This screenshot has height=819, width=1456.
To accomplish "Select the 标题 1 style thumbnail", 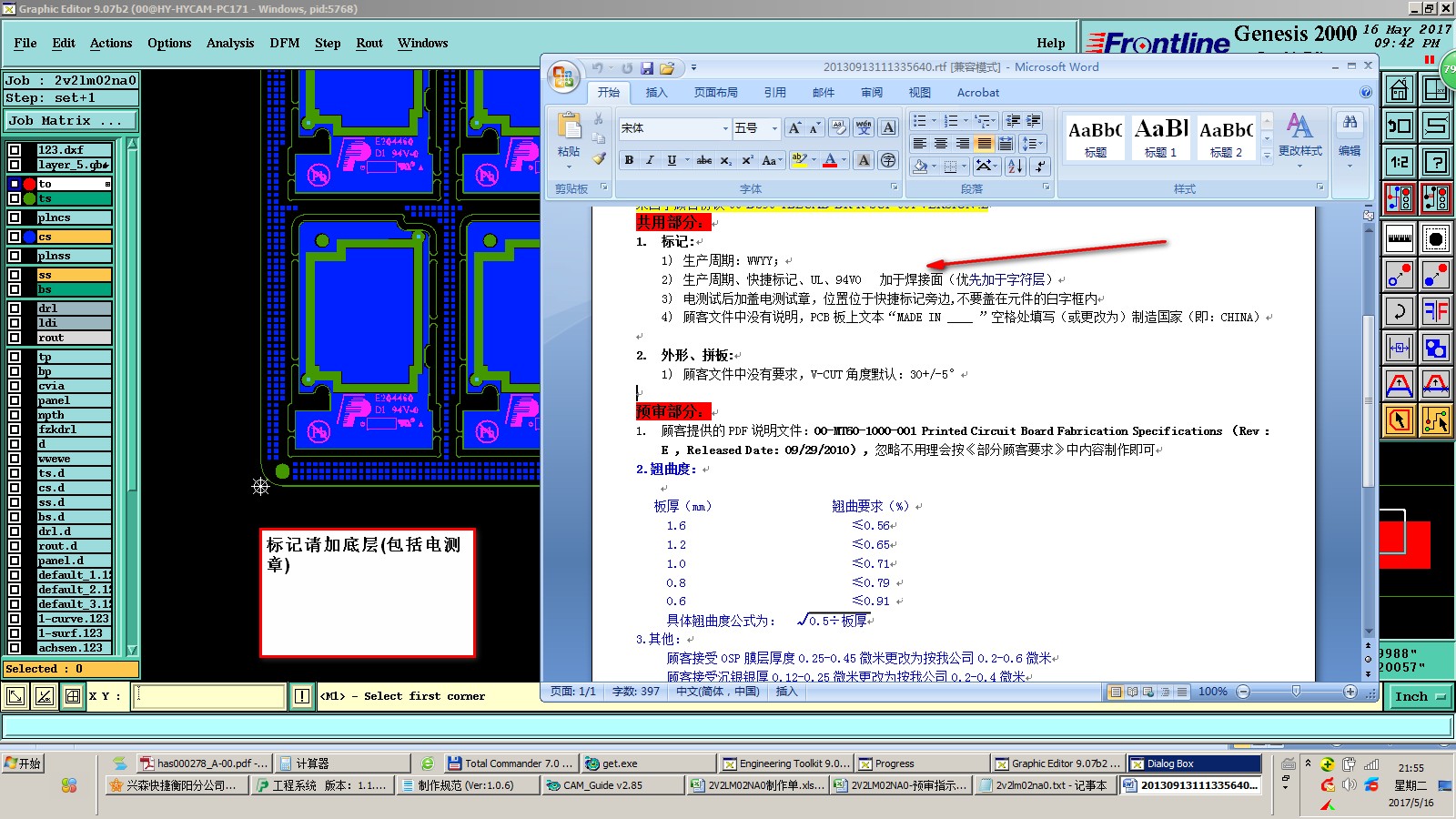I will click(x=1161, y=137).
